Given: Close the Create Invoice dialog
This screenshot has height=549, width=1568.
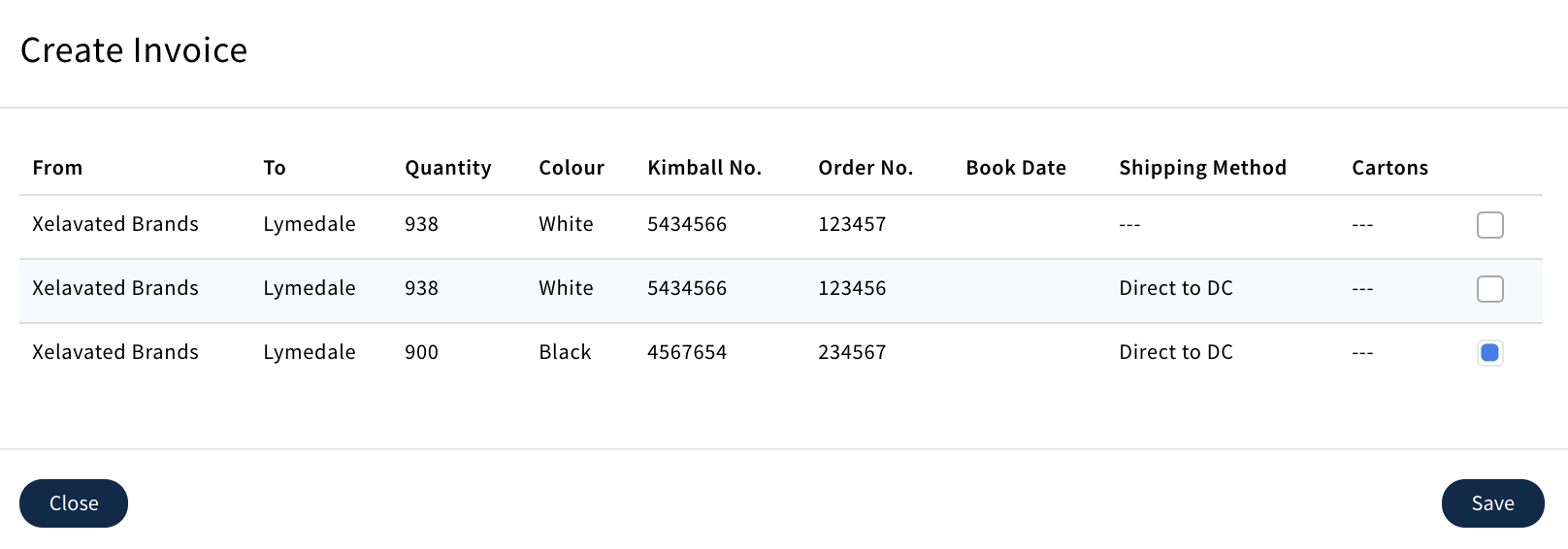Looking at the screenshot, I should click(74, 503).
